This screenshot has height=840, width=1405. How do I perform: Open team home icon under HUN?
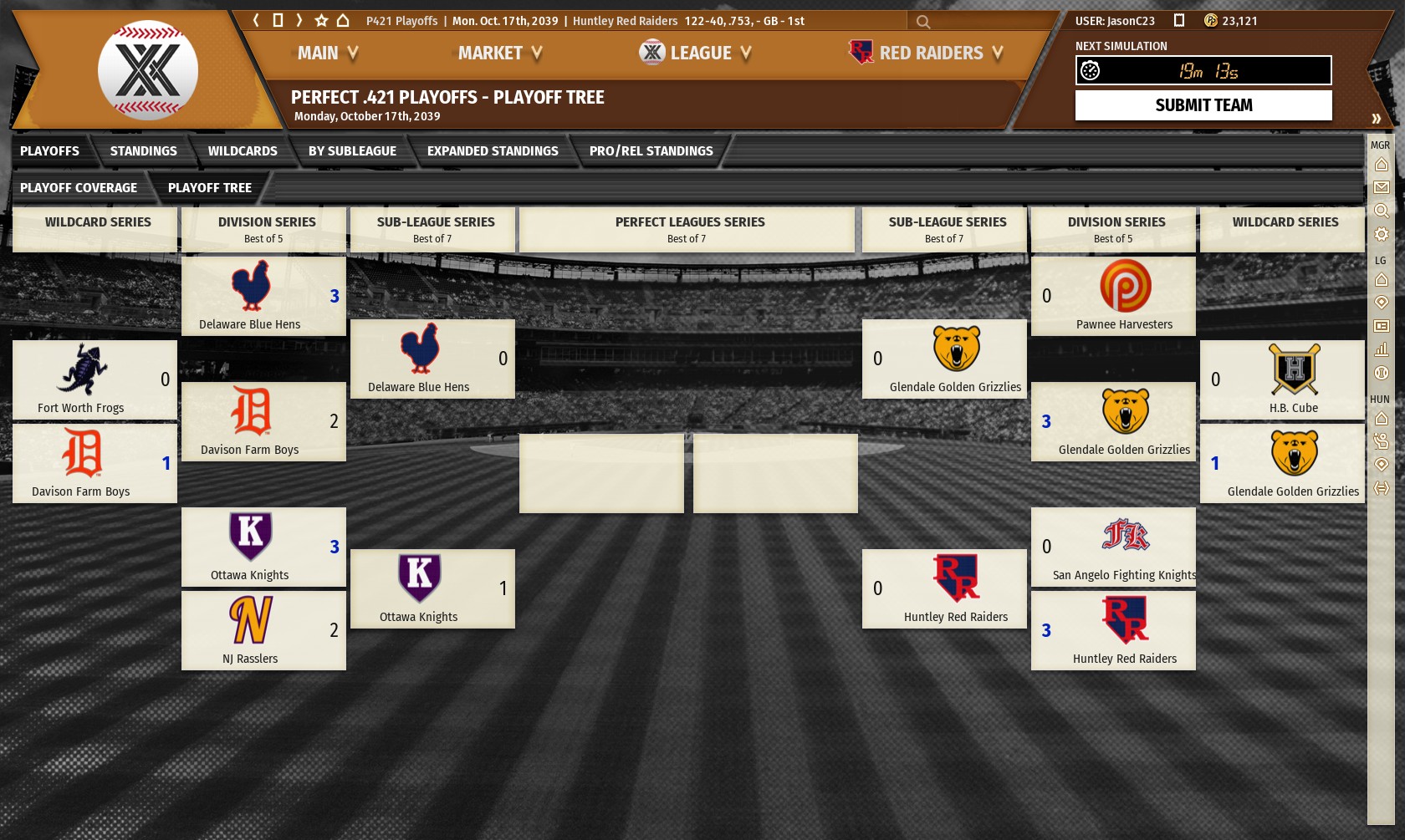[1382, 419]
